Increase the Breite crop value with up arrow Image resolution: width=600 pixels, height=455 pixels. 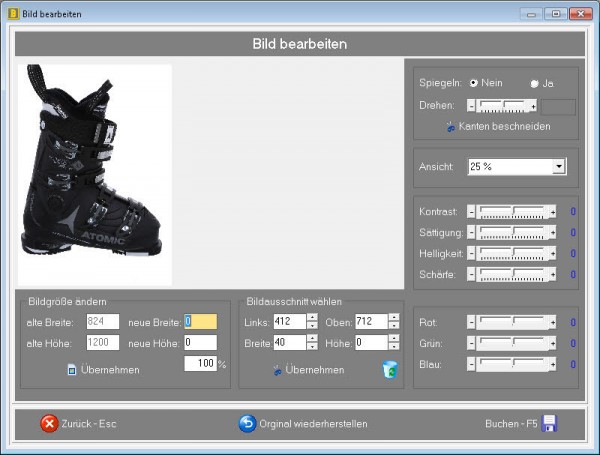[312, 338]
